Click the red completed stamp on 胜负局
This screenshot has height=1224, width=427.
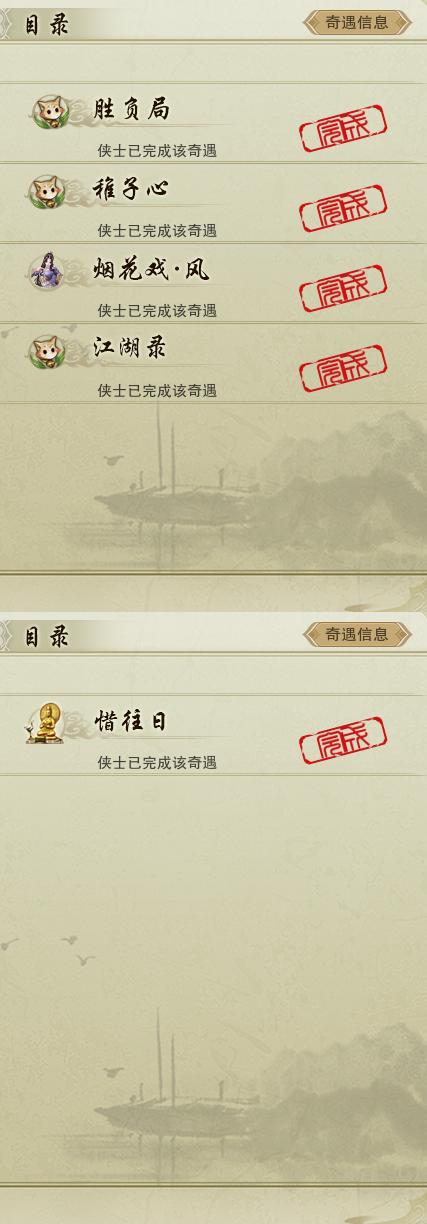[x=343, y=129]
